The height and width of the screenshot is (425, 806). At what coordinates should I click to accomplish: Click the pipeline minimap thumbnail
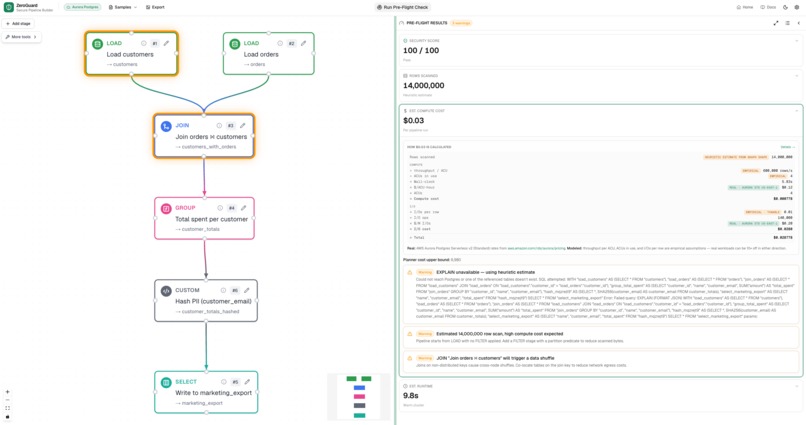(x=359, y=396)
